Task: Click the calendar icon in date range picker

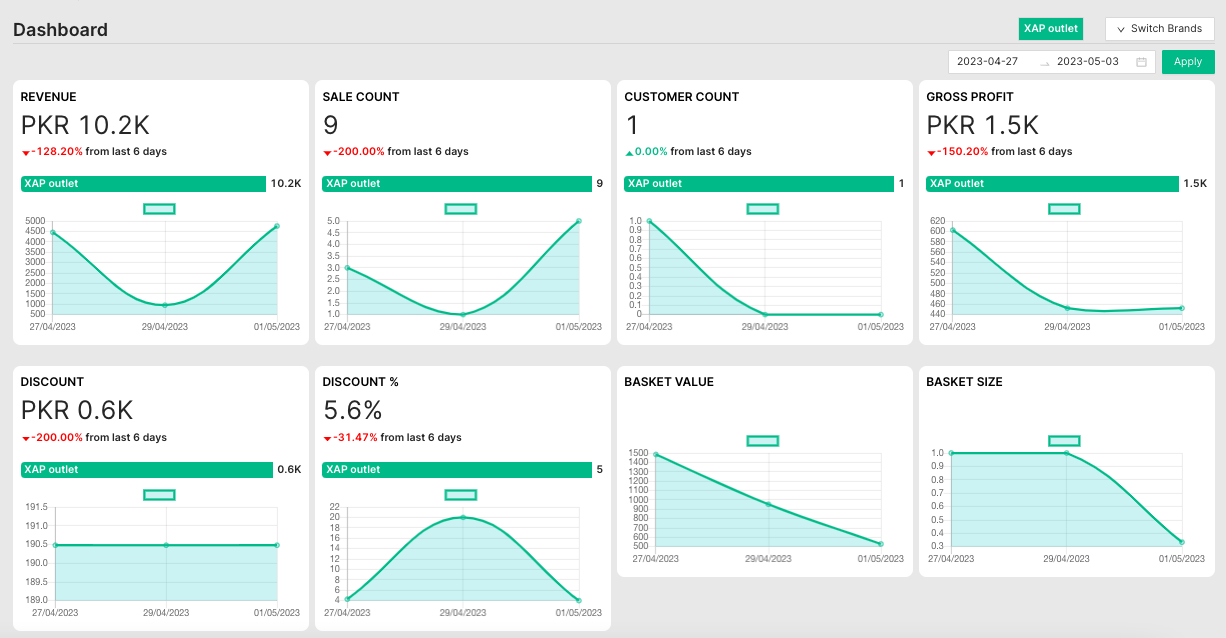Action: pyautogui.click(x=1141, y=62)
